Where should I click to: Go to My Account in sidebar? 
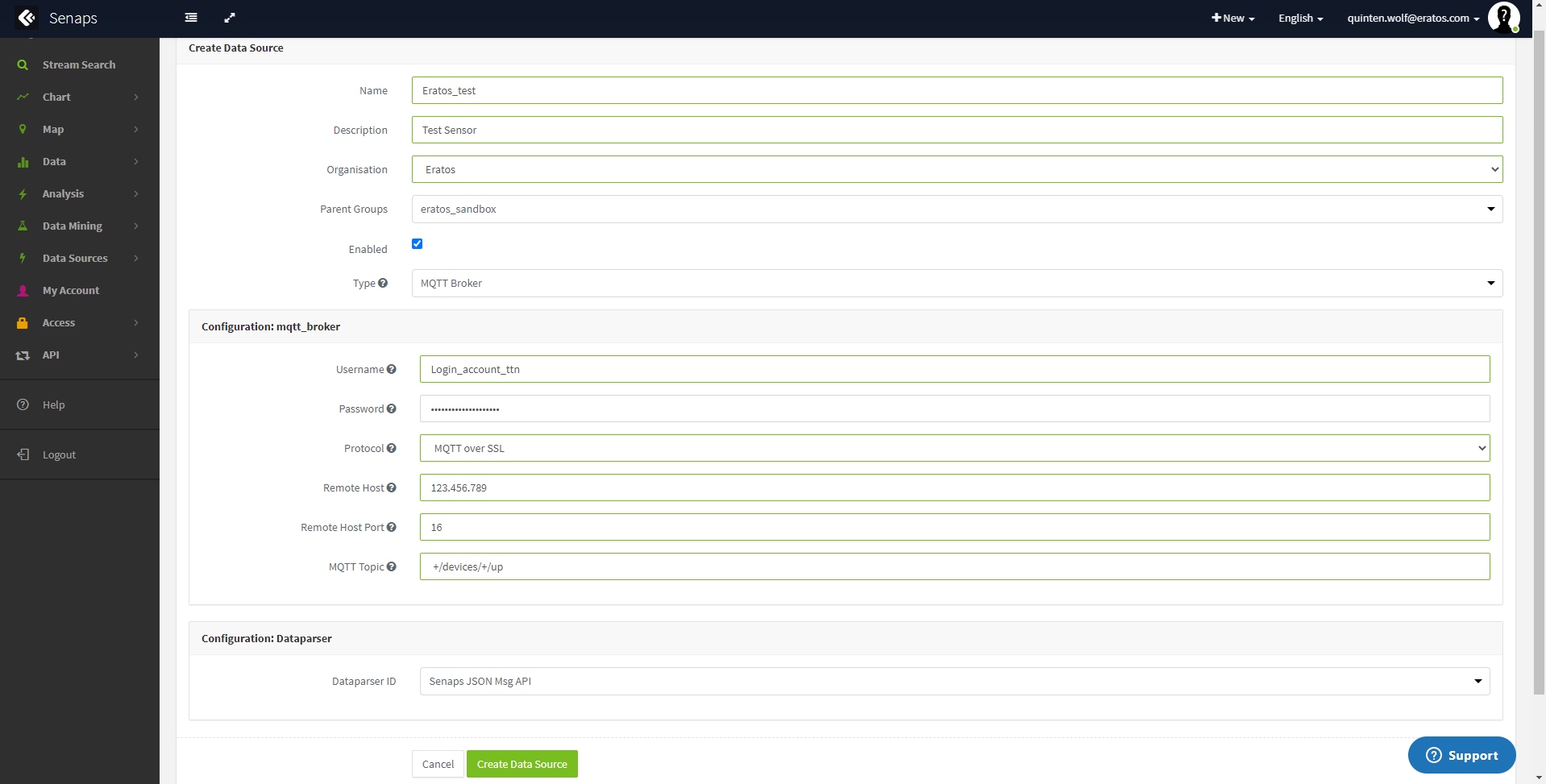tap(79, 290)
